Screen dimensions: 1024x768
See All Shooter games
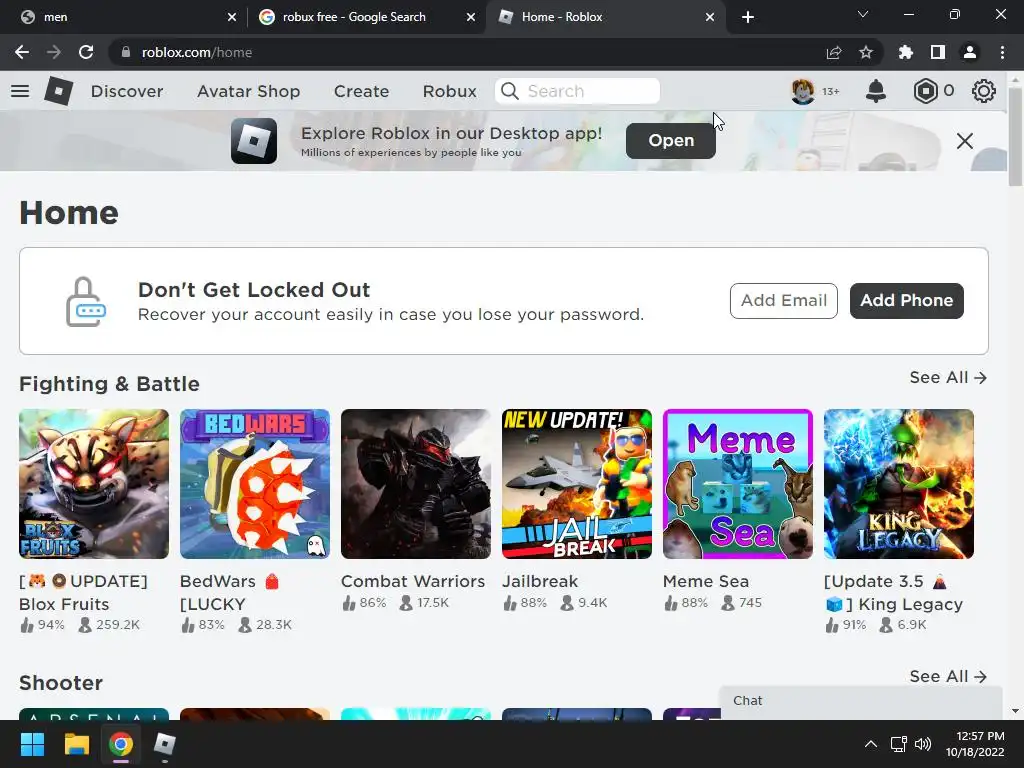(948, 677)
